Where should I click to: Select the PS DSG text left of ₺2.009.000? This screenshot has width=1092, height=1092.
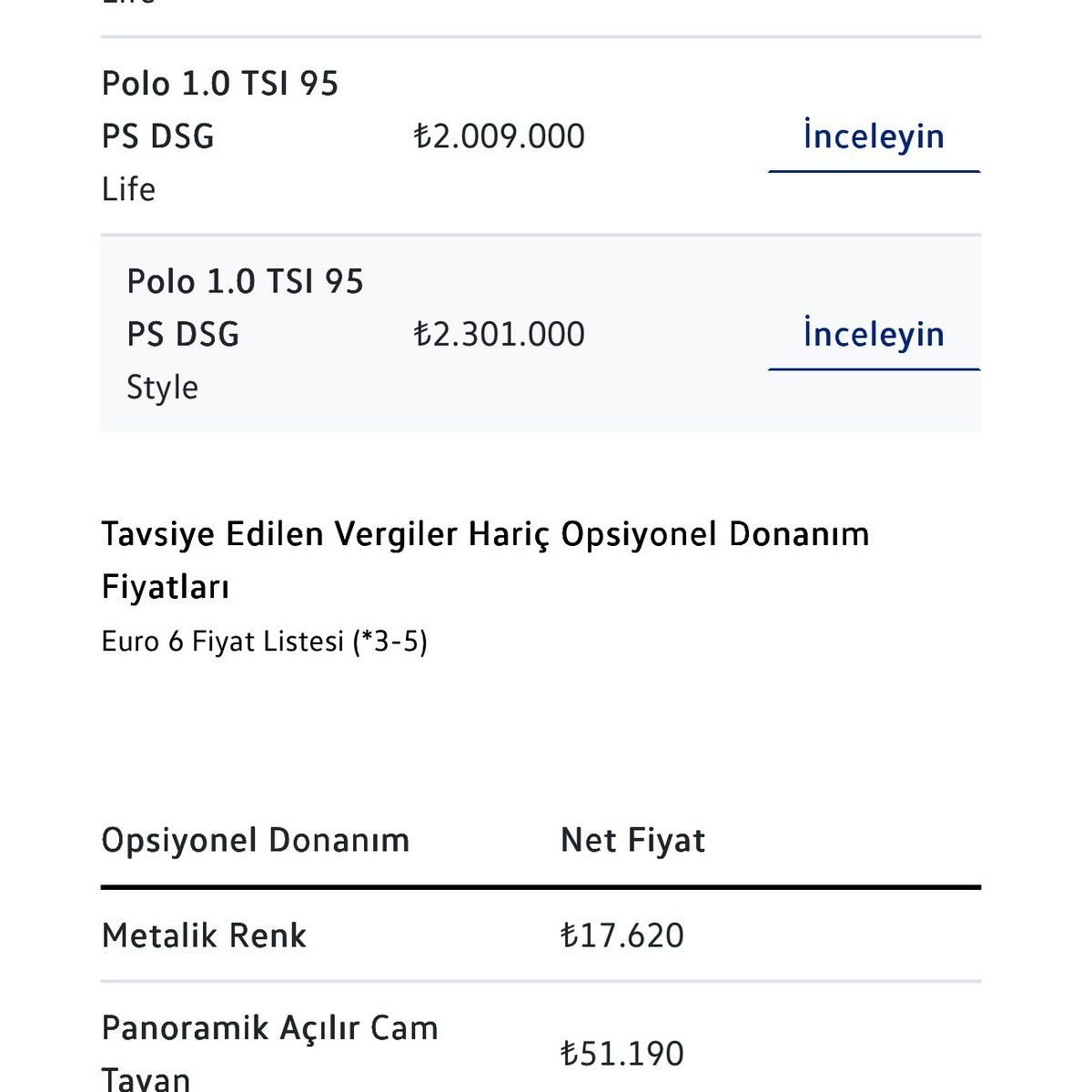pos(158,136)
